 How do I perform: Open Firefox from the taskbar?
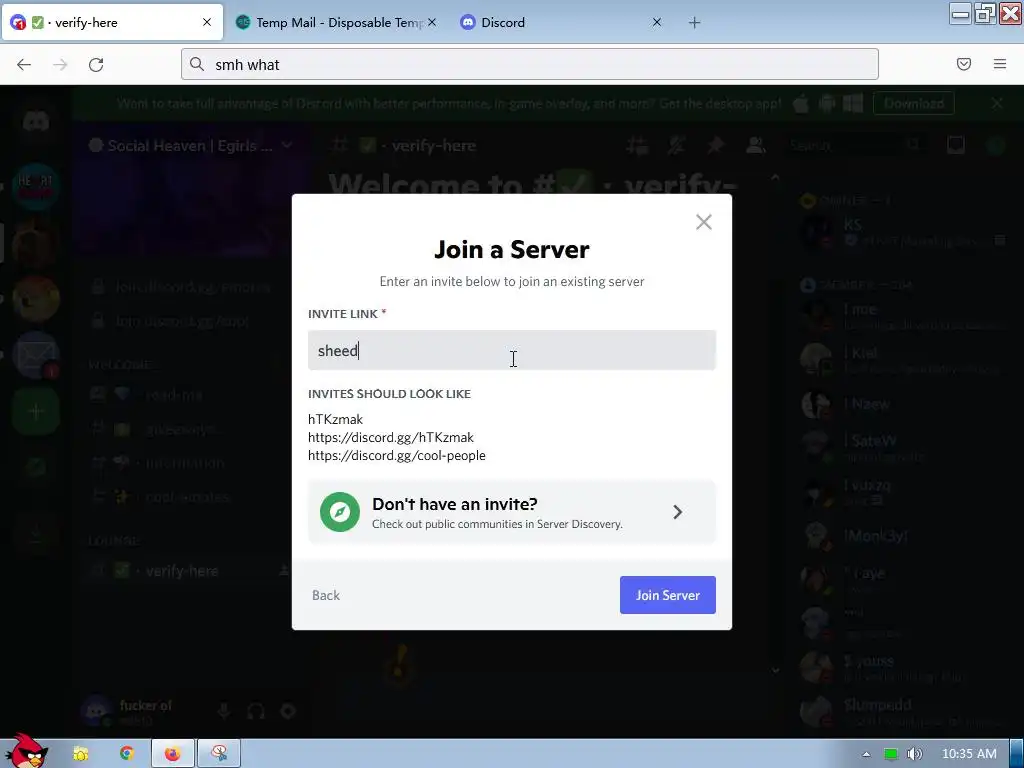[172, 754]
